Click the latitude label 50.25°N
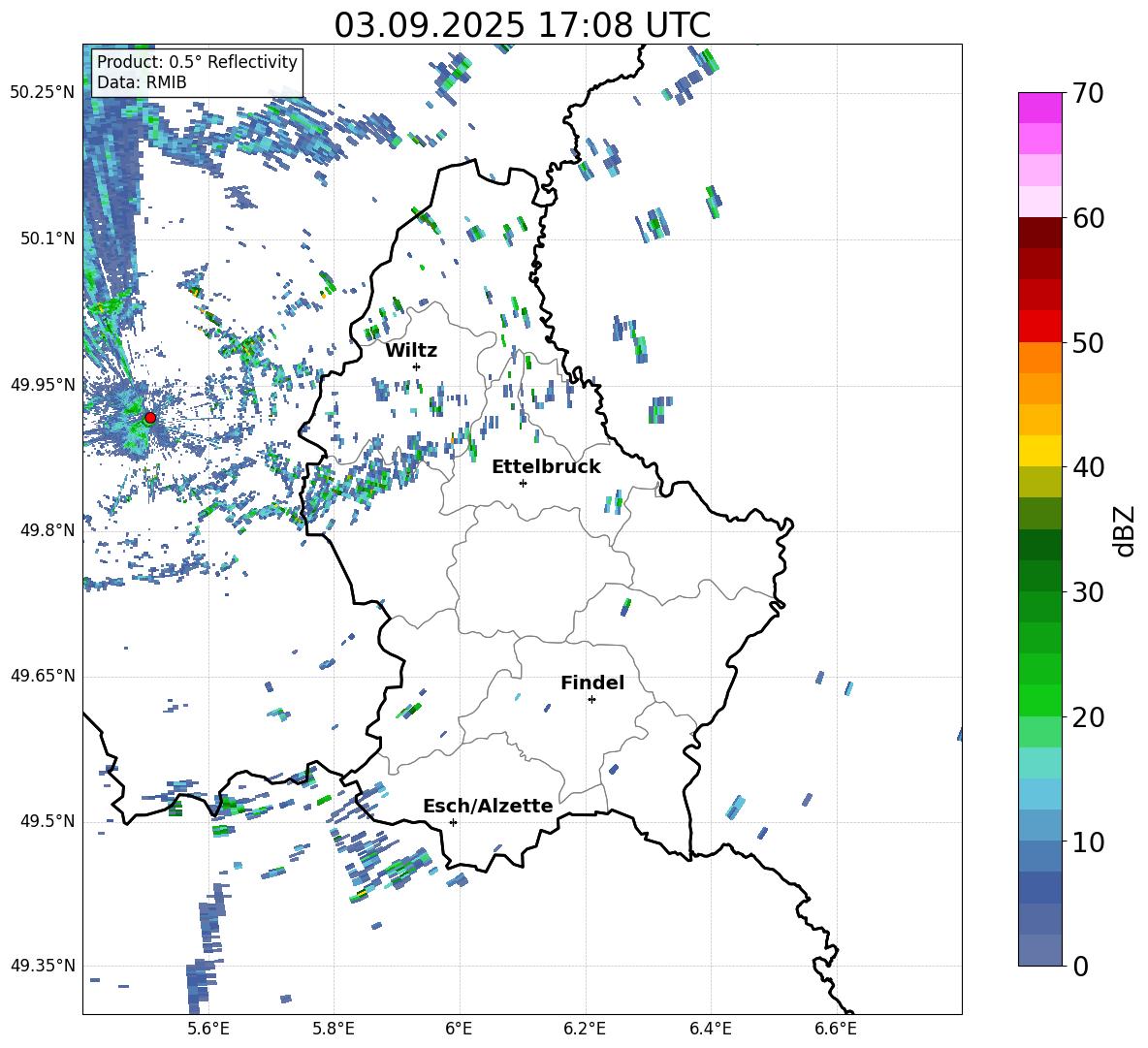The height and width of the screenshot is (1048, 1148). (x=43, y=93)
